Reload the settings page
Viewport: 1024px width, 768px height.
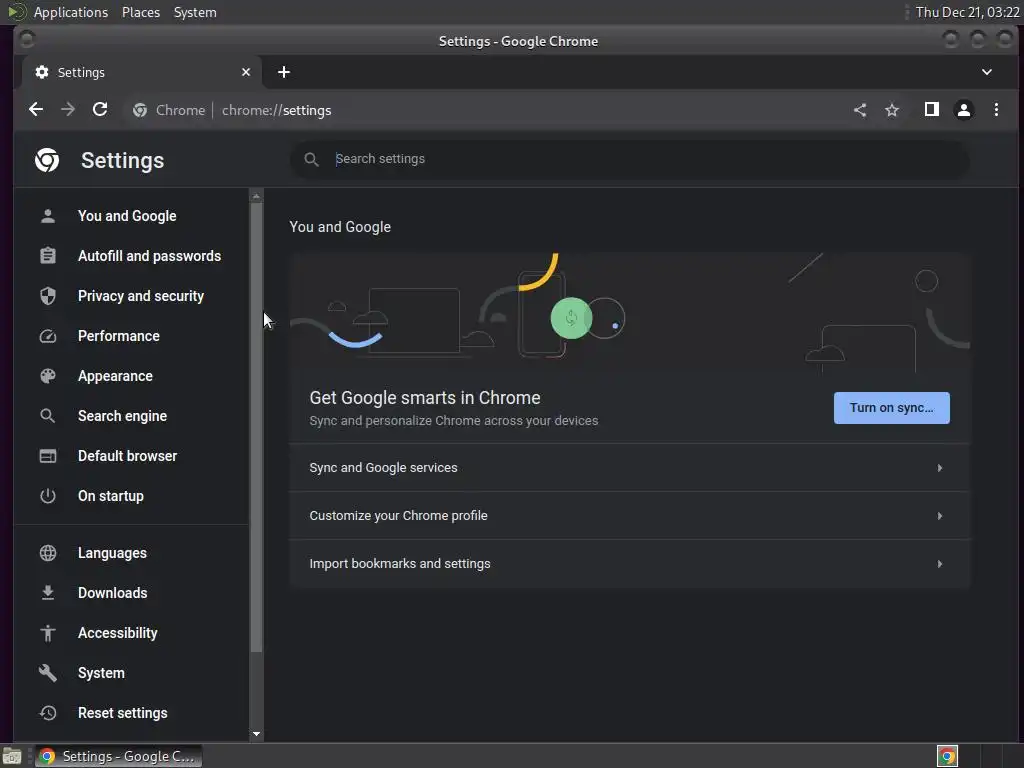pos(100,110)
